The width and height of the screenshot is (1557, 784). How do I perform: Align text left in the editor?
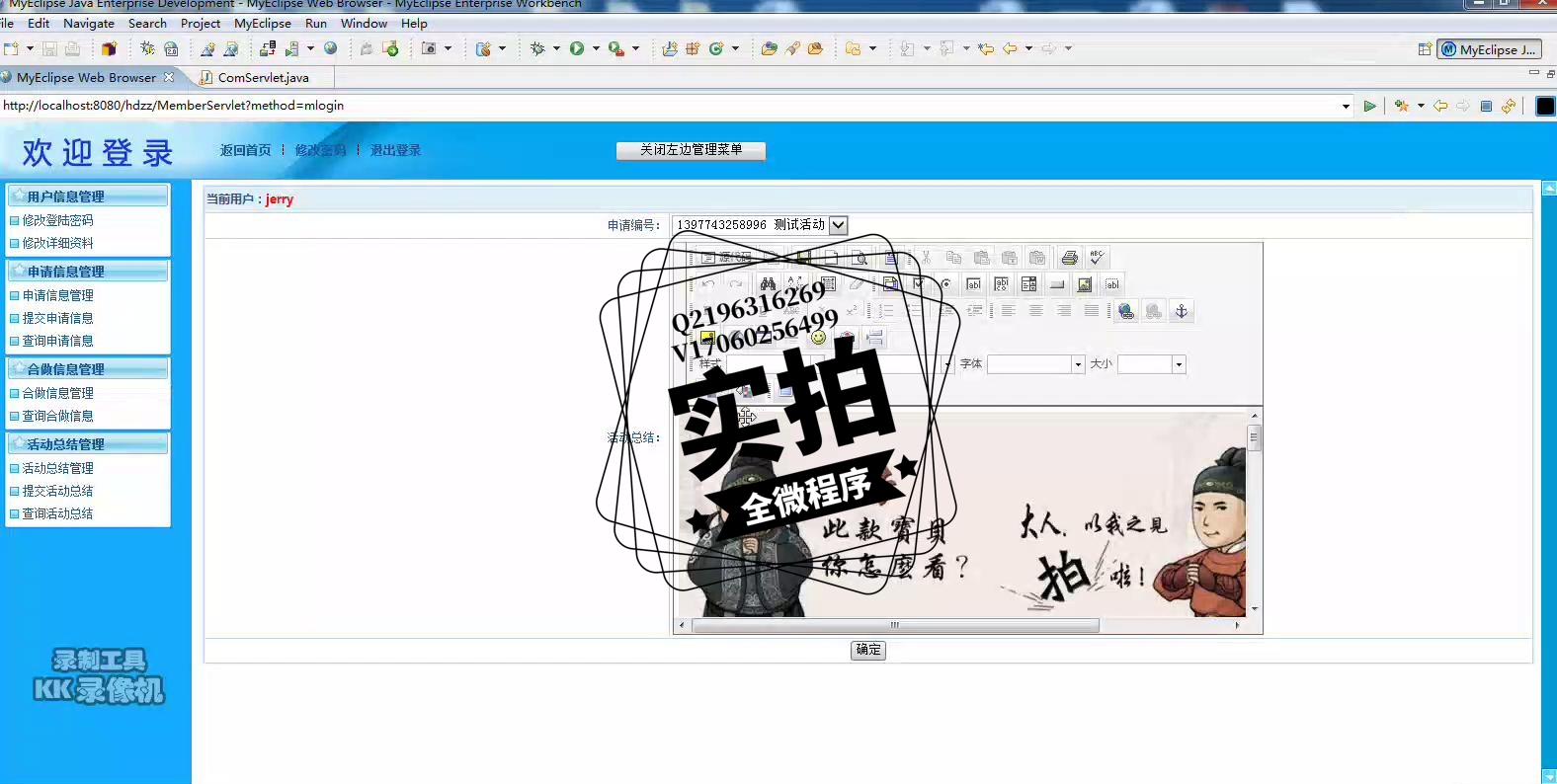[1009, 311]
